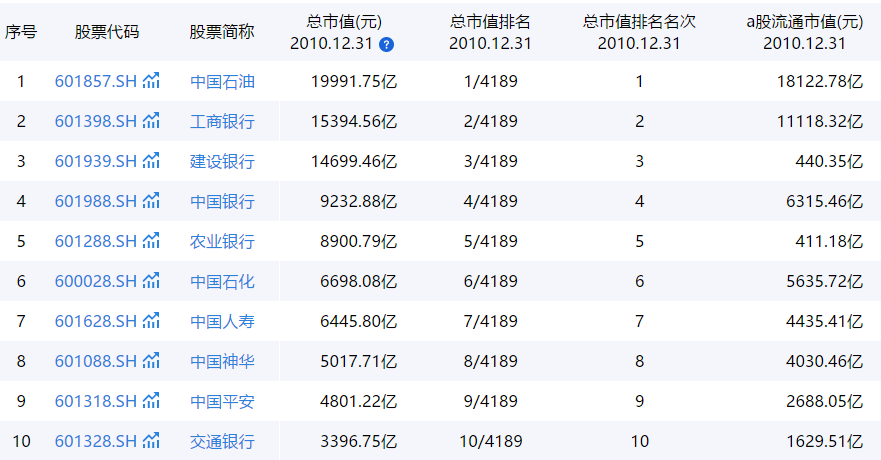Open stock code 601328.SH link
Image resolution: width=881 pixels, height=460 pixels.
tap(96, 441)
